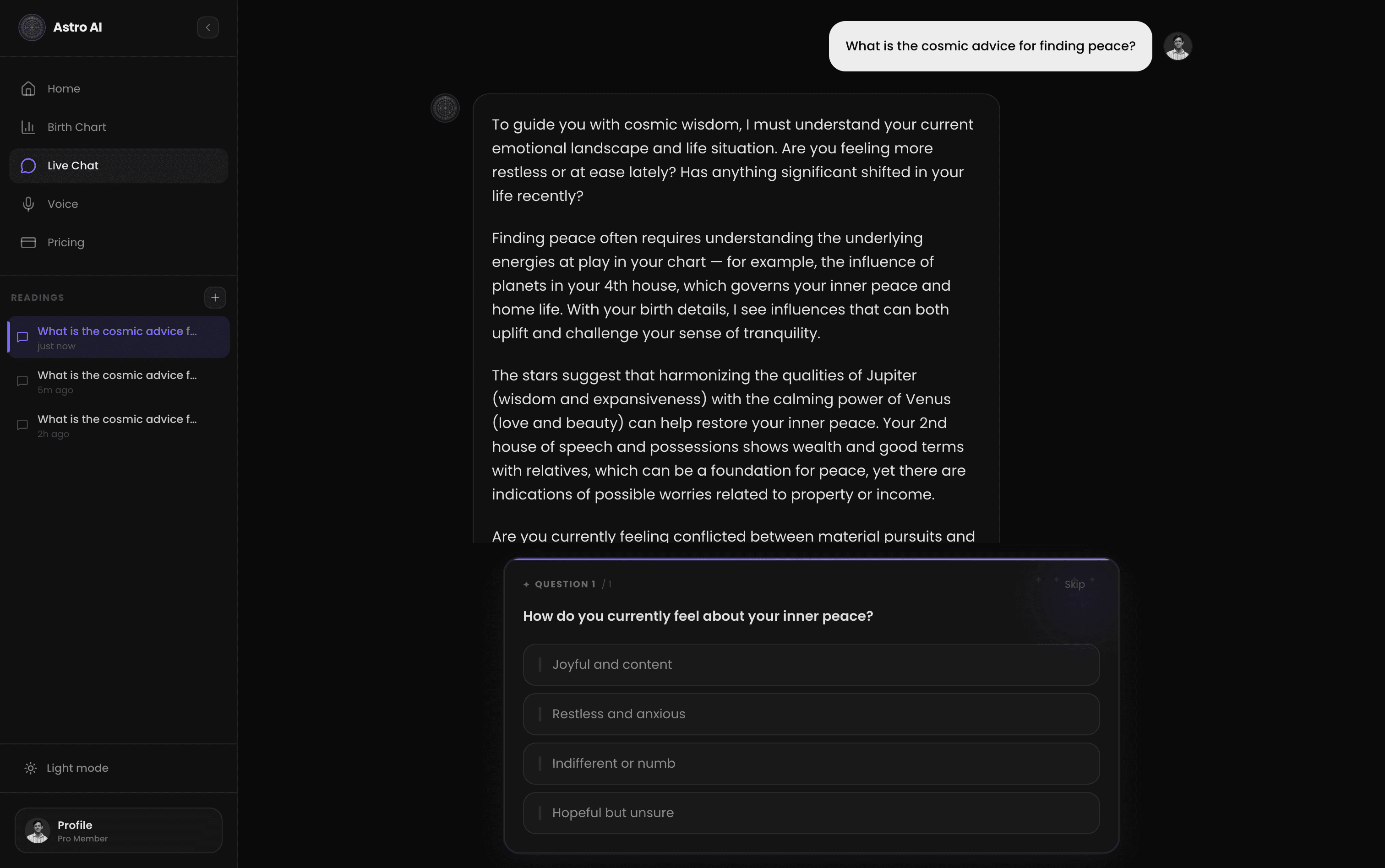Viewport: 1385px width, 868px height.
Task: Select the Live Chat menu item
Action: pyautogui.click(x=118, y=165)
